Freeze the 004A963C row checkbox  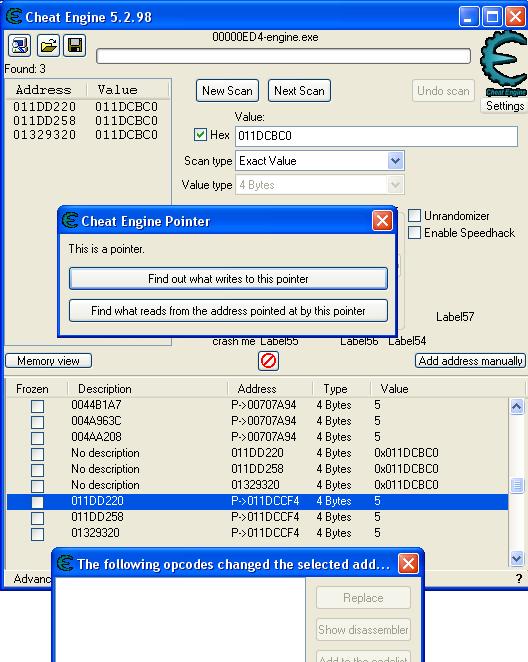[x=37, y=422]
